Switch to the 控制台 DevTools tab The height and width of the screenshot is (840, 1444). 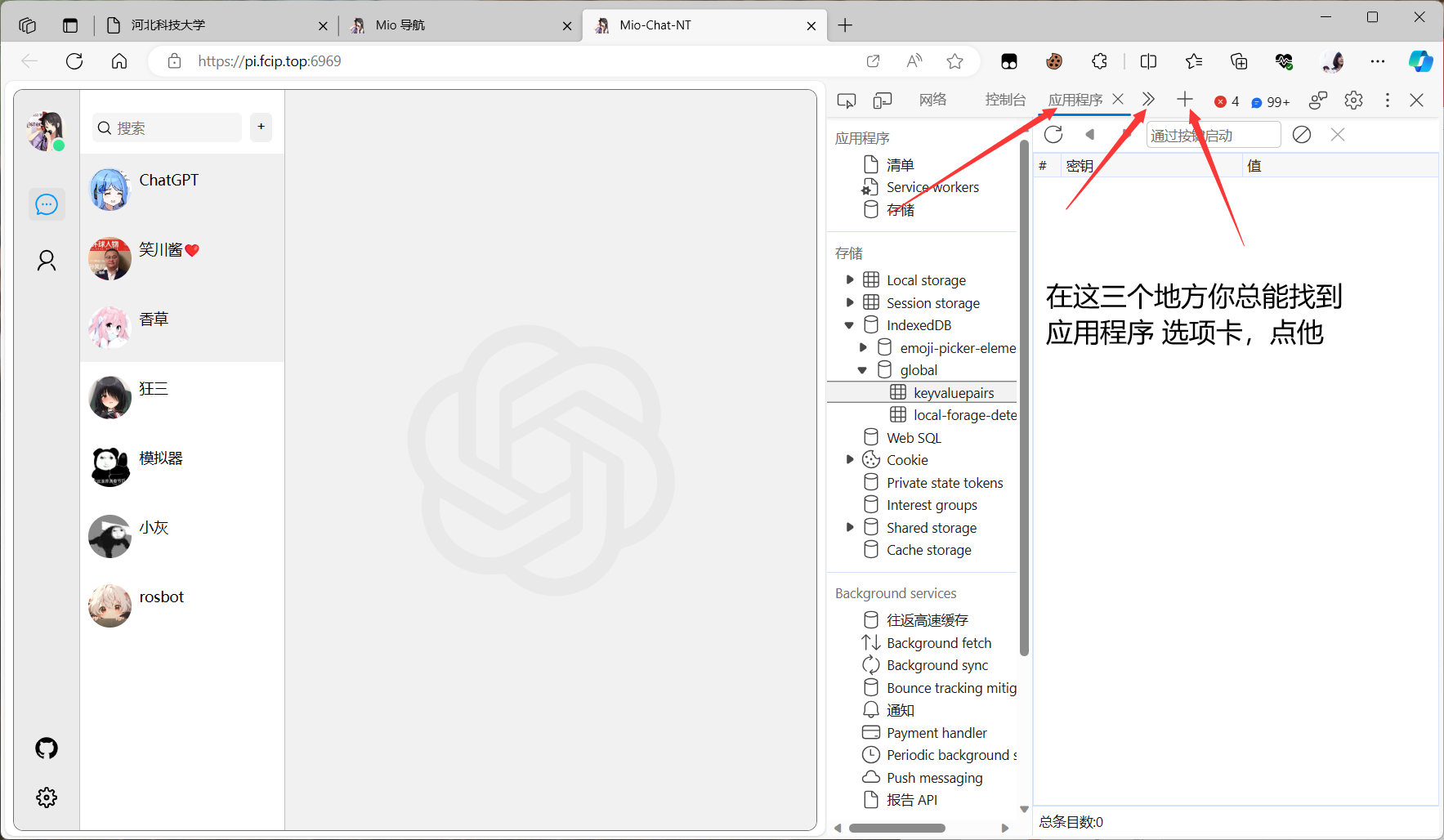1005,100
